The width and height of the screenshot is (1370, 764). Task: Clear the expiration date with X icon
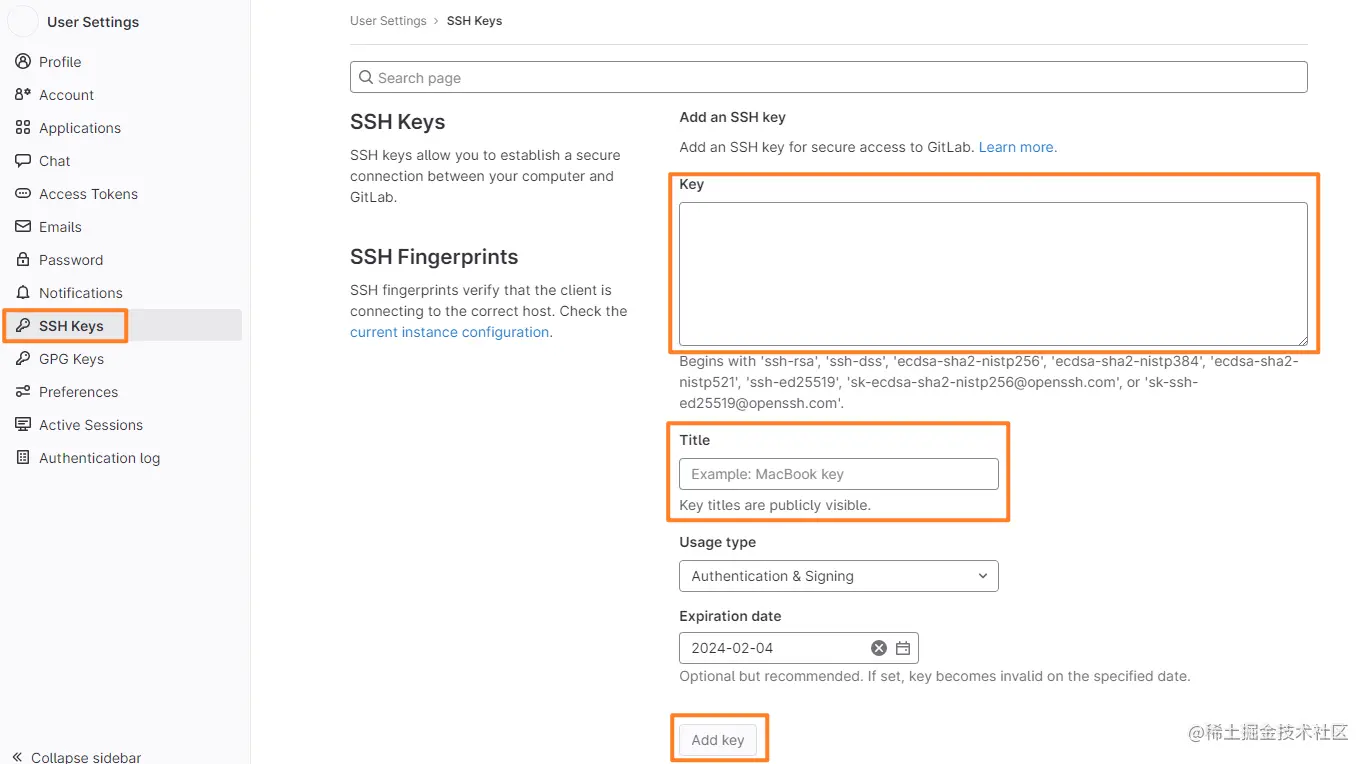879,648
